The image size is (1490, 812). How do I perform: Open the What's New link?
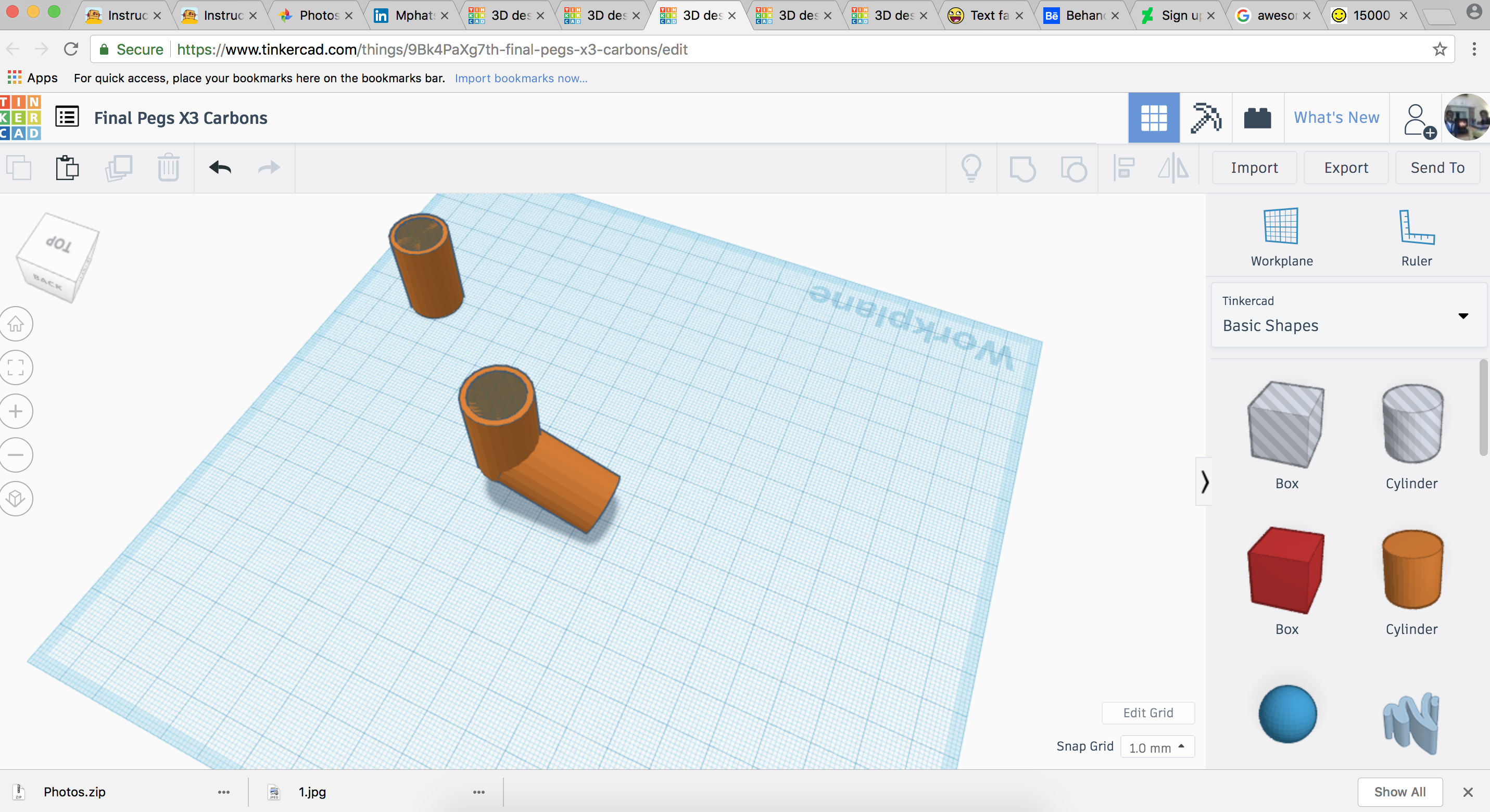click(1336, 118)
